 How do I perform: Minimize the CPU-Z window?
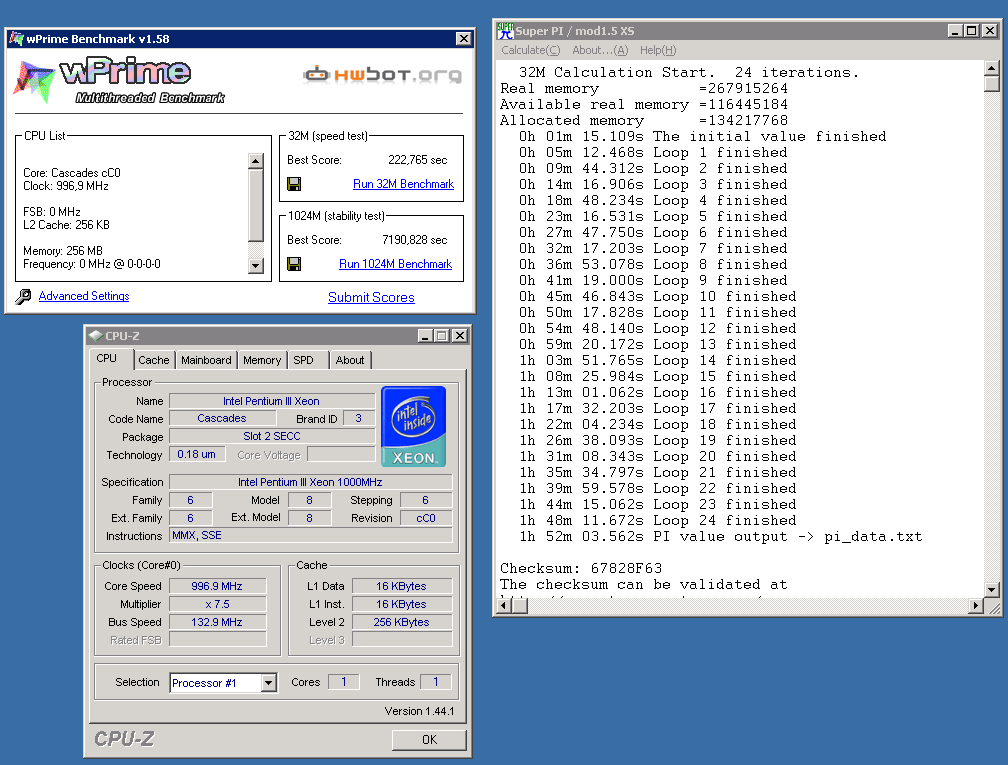coord(425,336)
